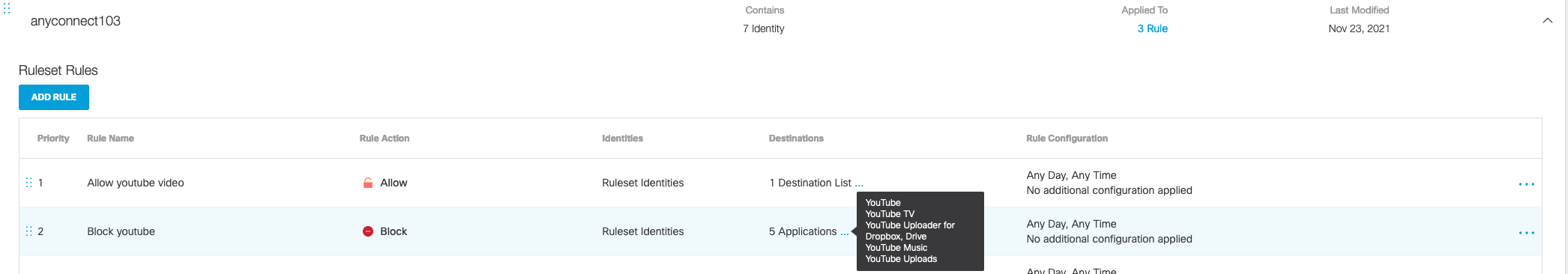Open the 3 Rule applied-to link

pos(1152,28)
